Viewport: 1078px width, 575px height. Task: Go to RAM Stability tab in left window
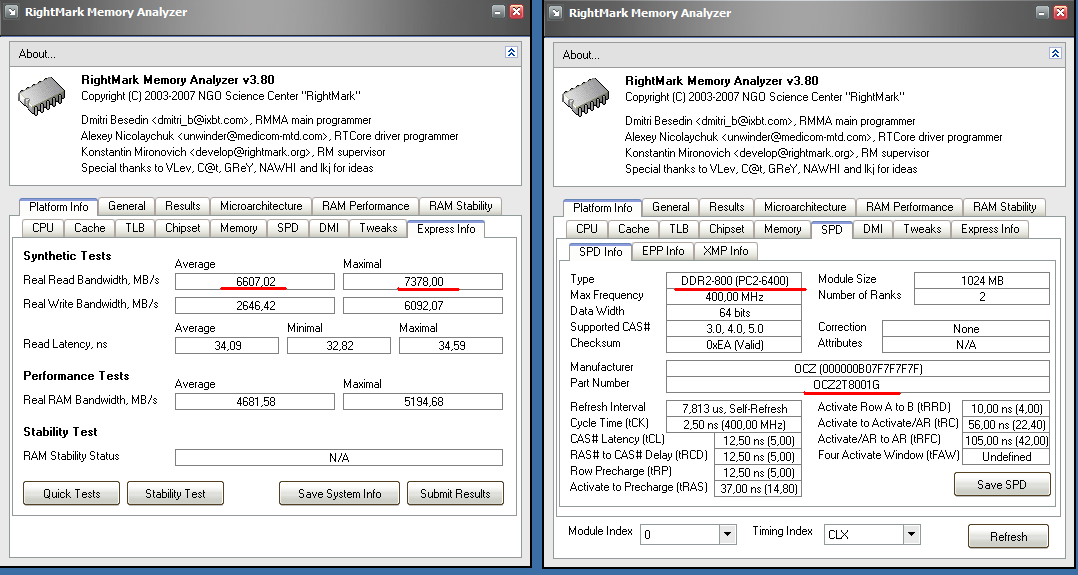tap(460, 206)
